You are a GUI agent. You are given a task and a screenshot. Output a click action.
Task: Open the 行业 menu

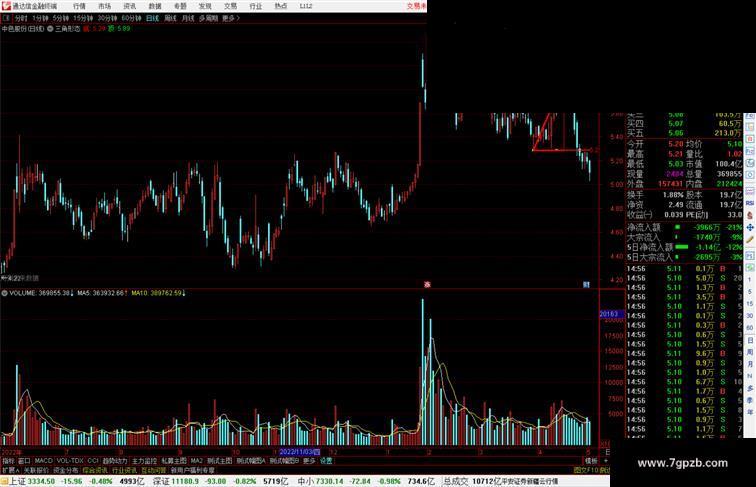256,6
